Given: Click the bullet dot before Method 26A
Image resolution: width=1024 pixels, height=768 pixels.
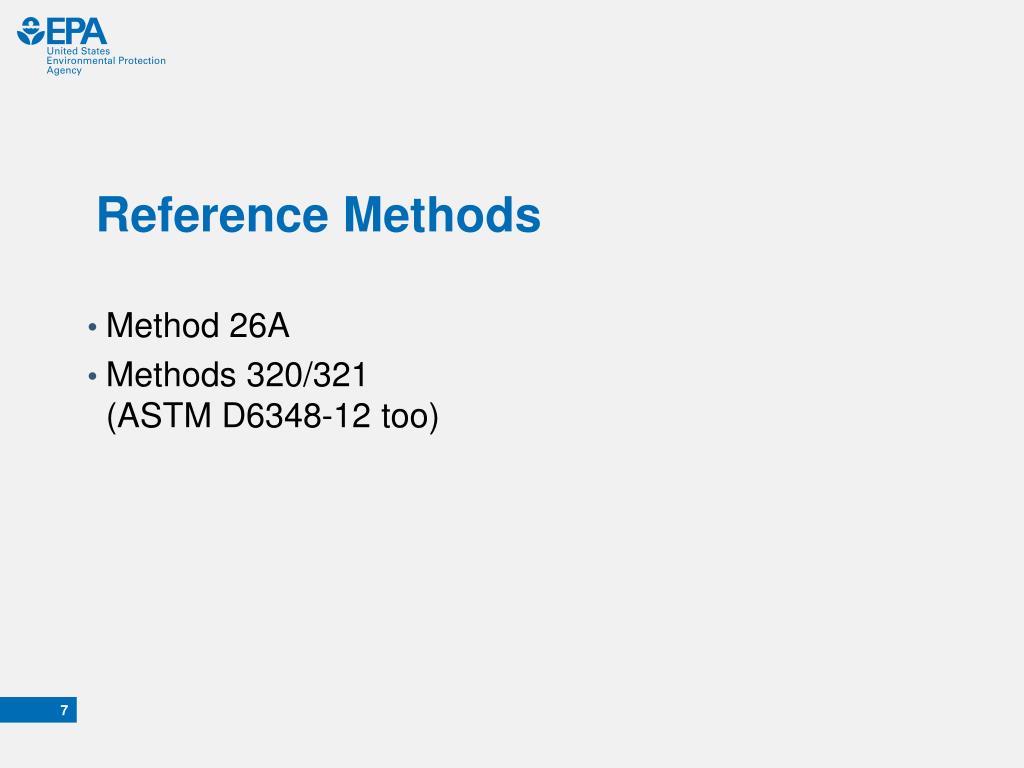Looking at the screenshot, I should pos(92,327).
